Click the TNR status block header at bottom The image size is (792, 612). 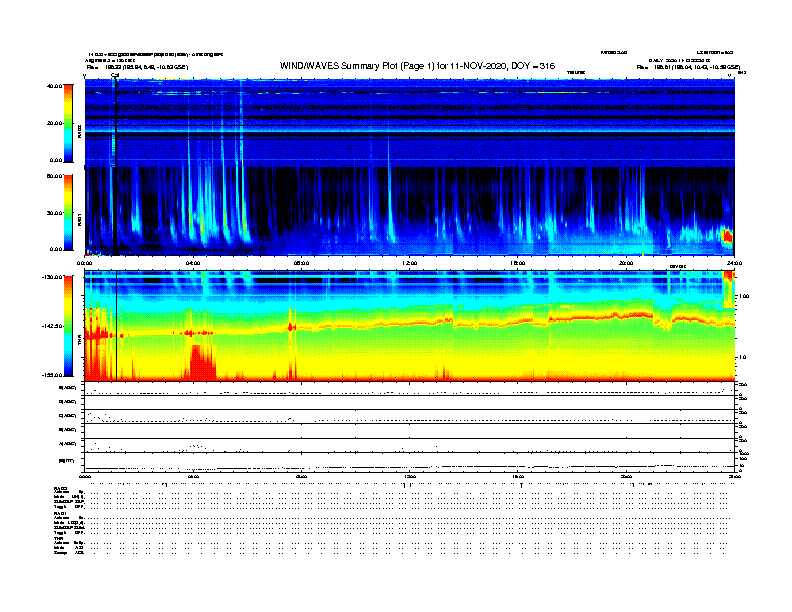[x=58, y=539]
